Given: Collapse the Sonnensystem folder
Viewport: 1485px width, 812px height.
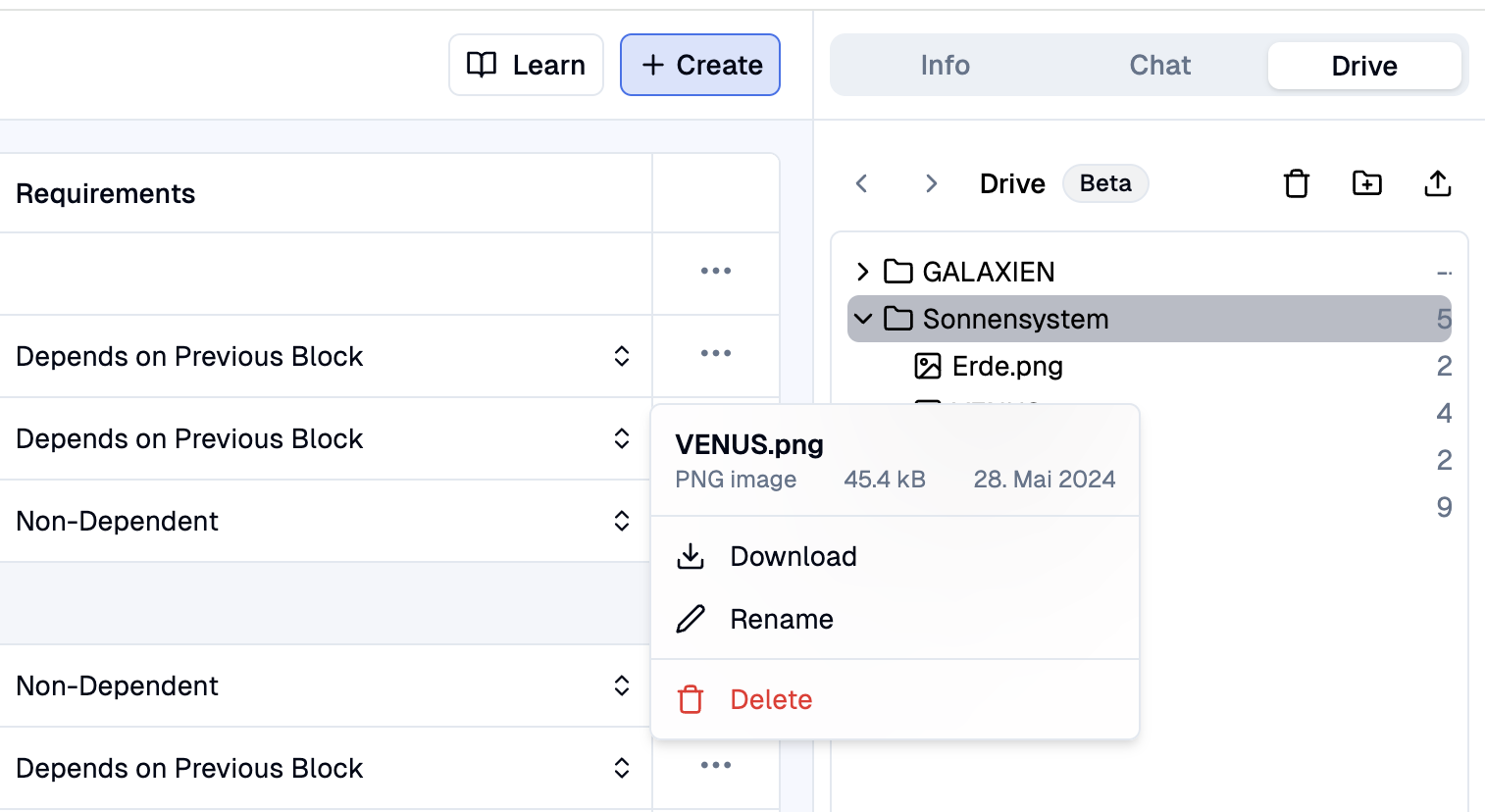Looking at the screenshot, I should 863,319.
